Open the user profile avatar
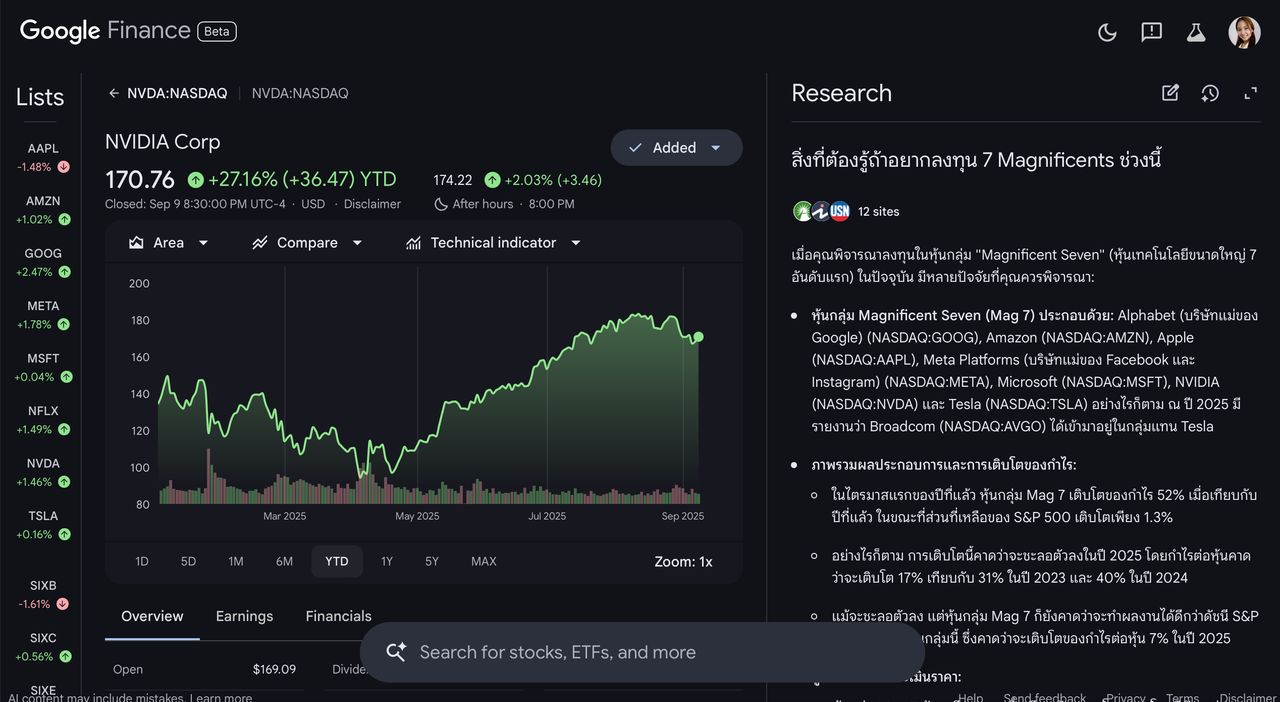 coord(1244,32)
